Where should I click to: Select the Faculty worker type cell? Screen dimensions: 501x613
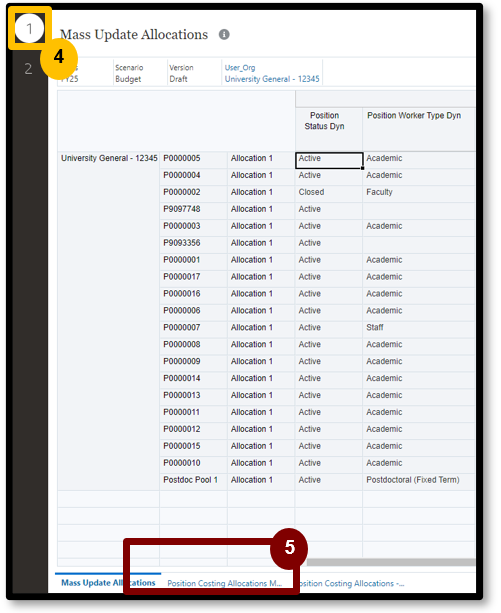419,192
